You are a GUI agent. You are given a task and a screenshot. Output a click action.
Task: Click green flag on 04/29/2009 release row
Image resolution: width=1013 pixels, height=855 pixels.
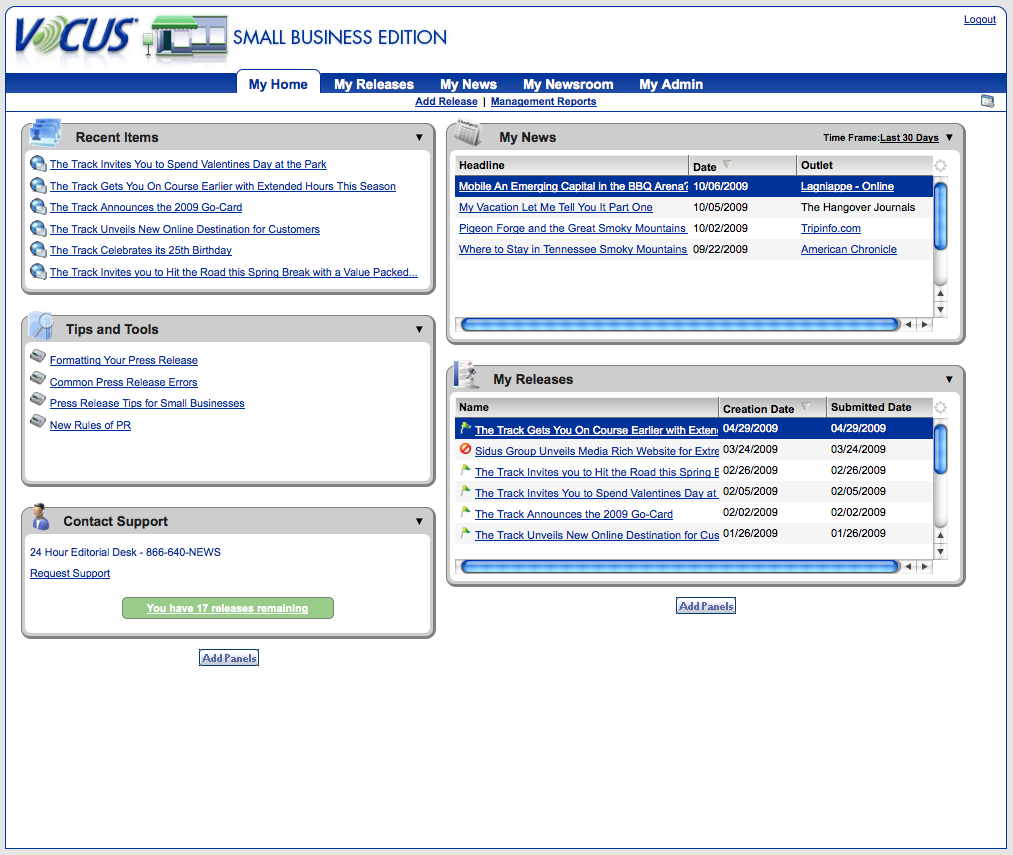click(465, 427)
